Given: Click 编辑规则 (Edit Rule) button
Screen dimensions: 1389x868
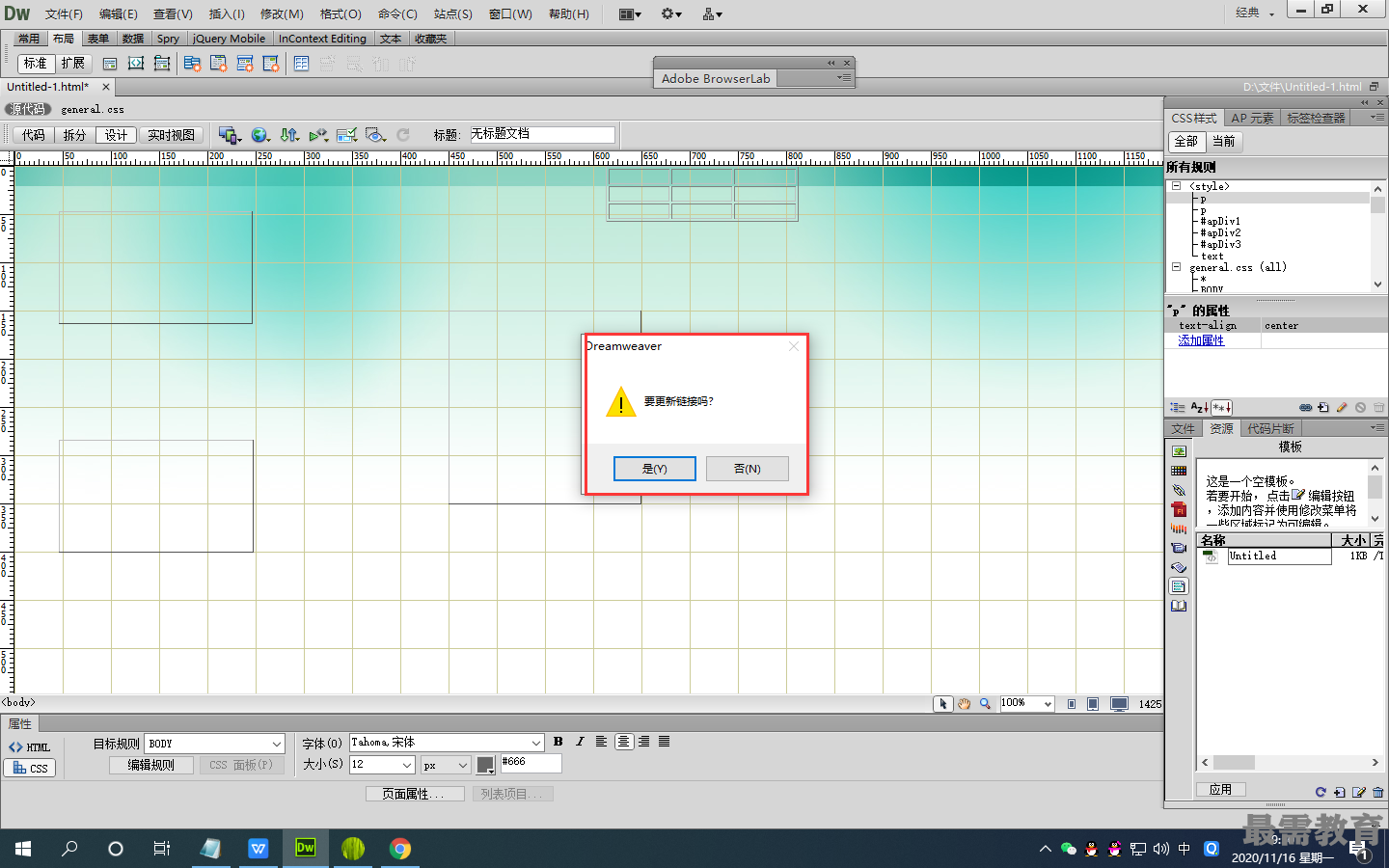Looking at the screenshot, I should point(151,765).
